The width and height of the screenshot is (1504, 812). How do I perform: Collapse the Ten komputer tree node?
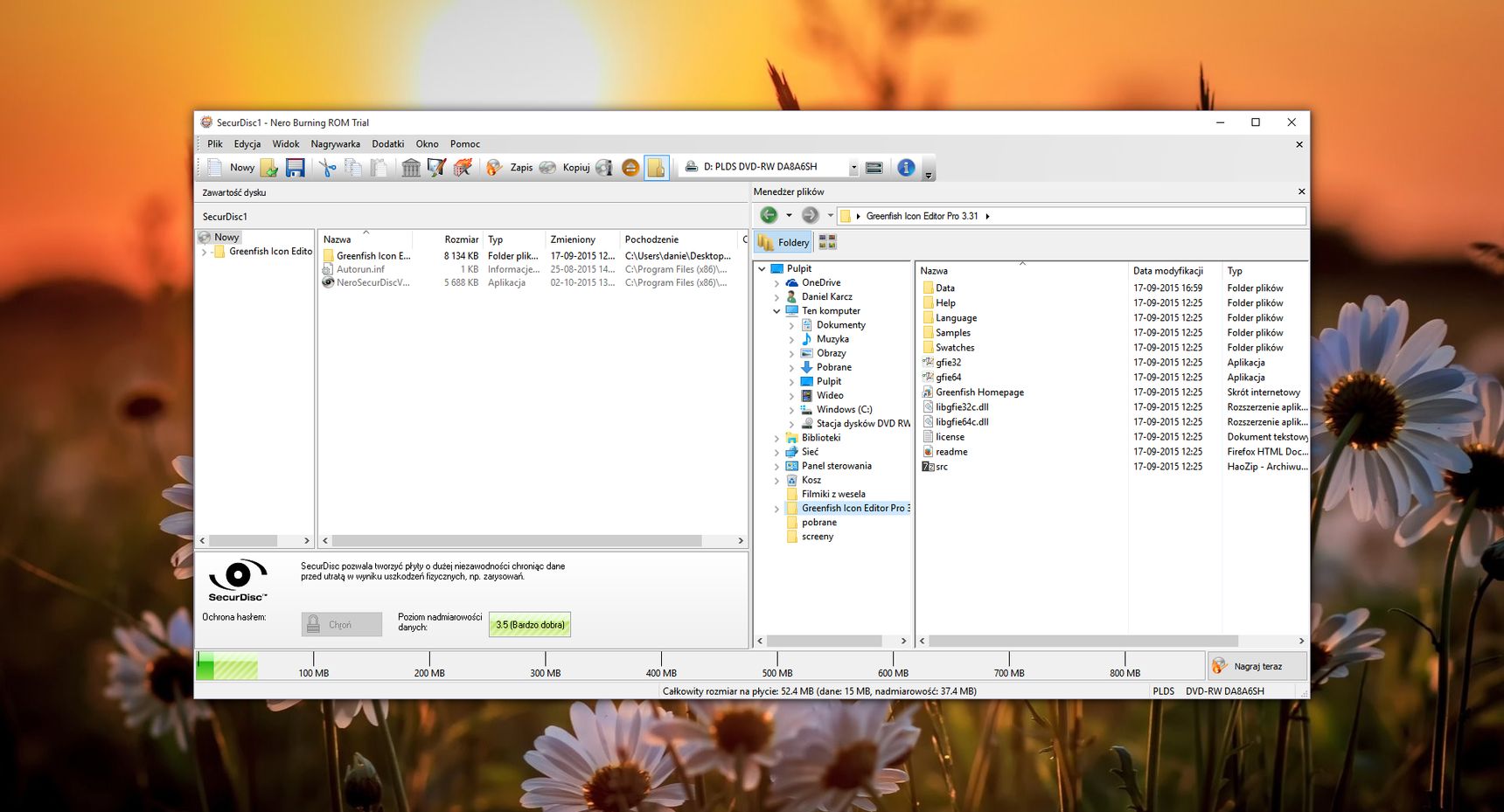[776, 311]
